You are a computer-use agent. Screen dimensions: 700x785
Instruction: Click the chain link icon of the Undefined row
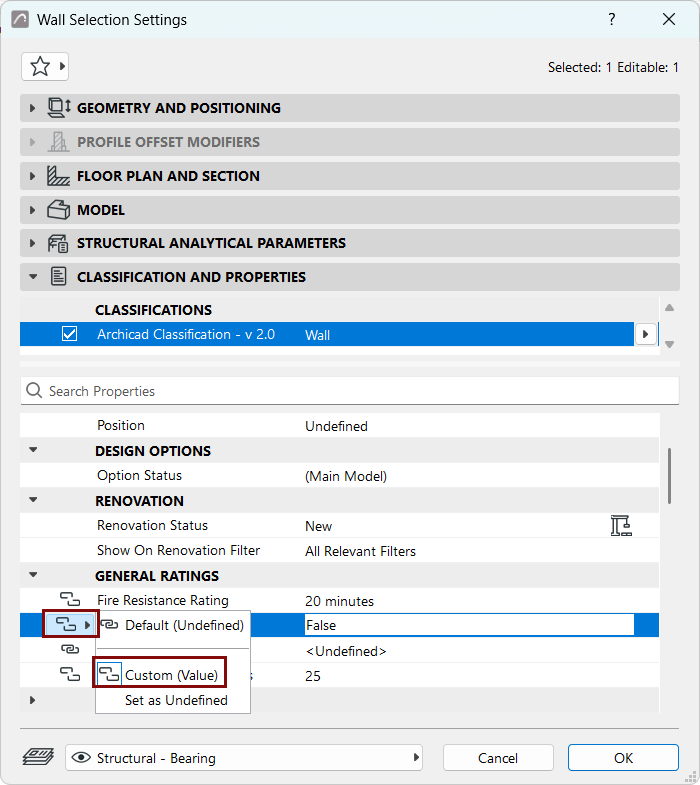tap(70, 649)
